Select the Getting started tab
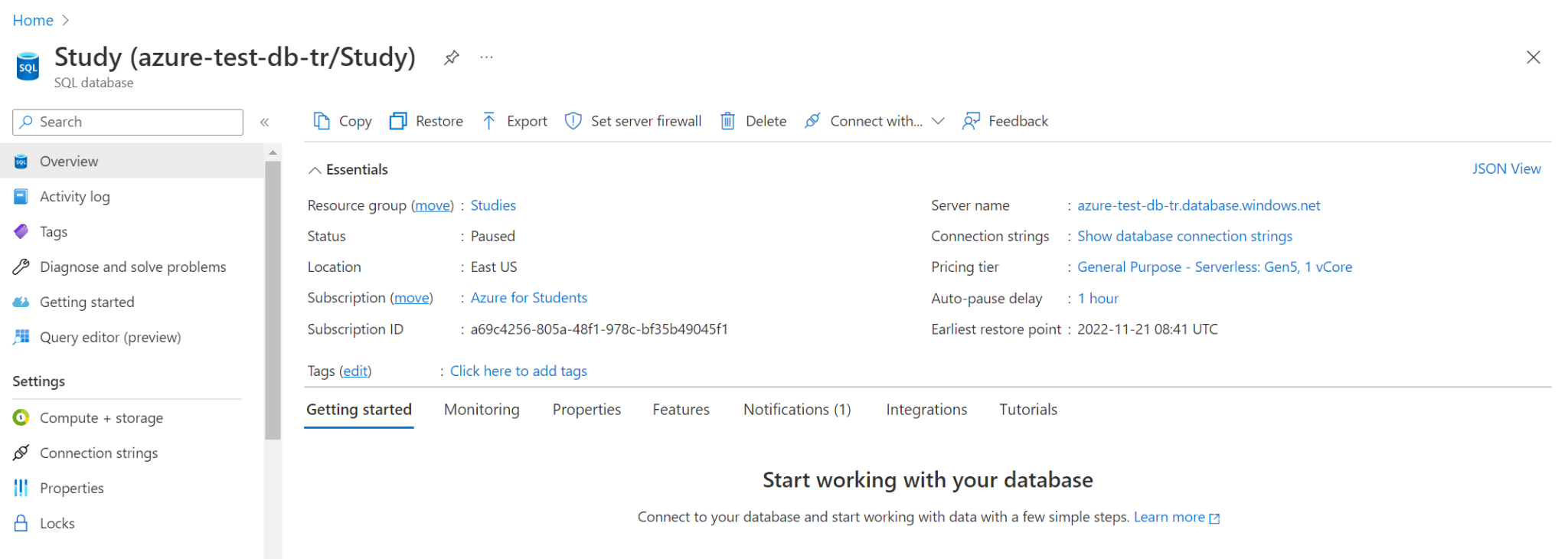 click(x=359, y=410)
